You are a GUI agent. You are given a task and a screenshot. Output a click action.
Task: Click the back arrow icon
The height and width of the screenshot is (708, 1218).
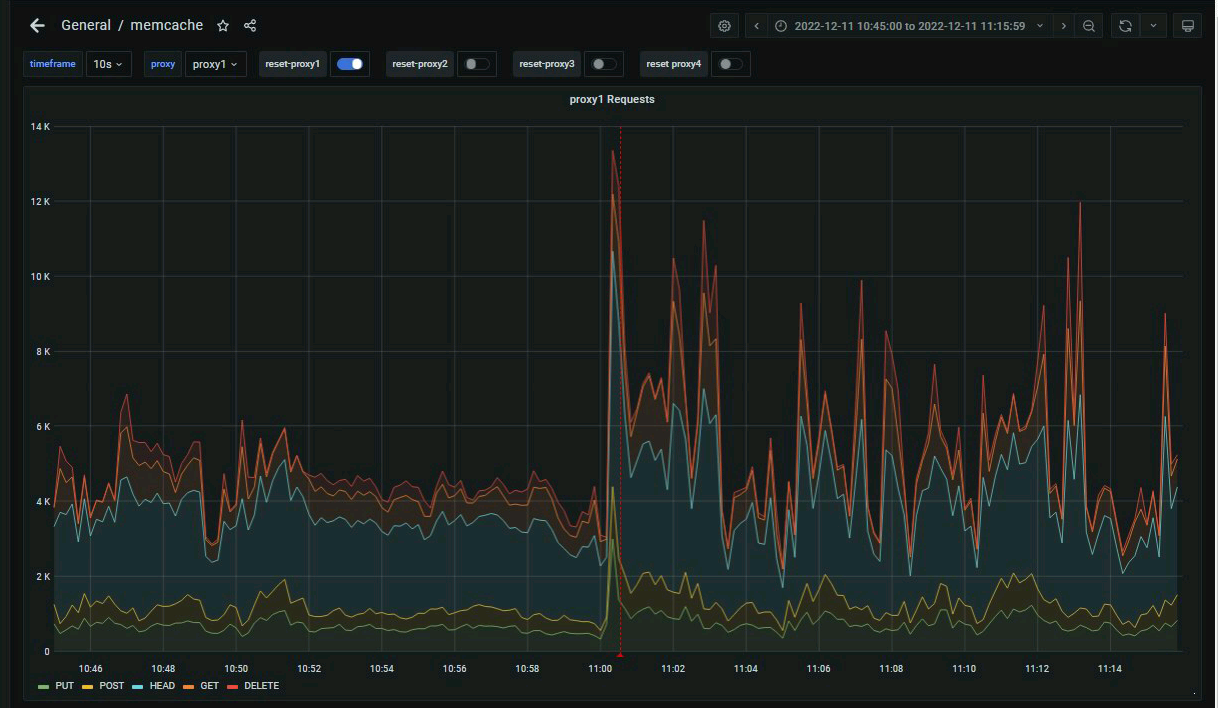[x=37, y=26]
